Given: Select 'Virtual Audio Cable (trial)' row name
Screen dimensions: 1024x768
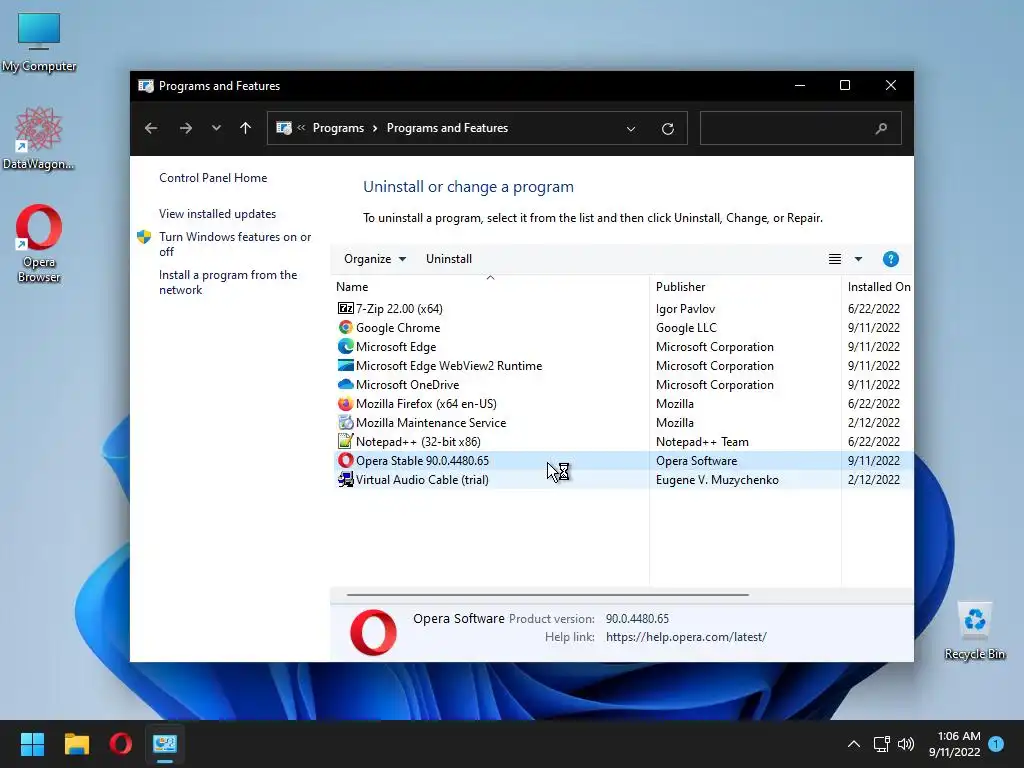Looking at the screenshot, I should 422,479.
